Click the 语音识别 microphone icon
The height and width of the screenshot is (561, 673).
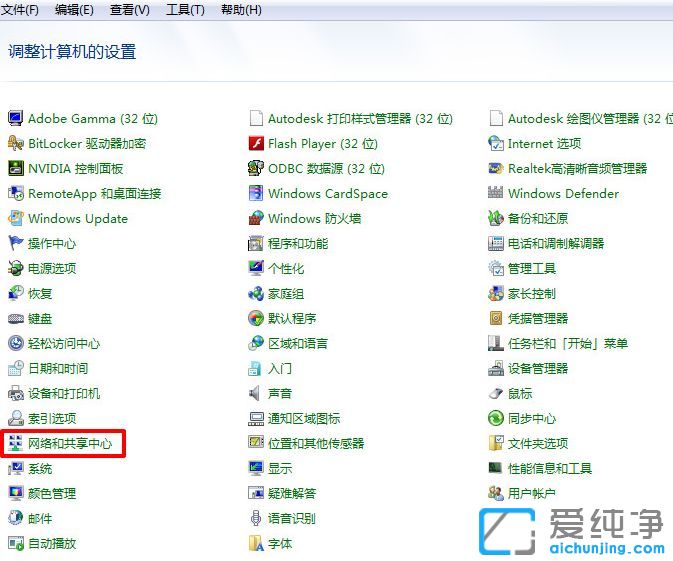click(x=256, y=518)
